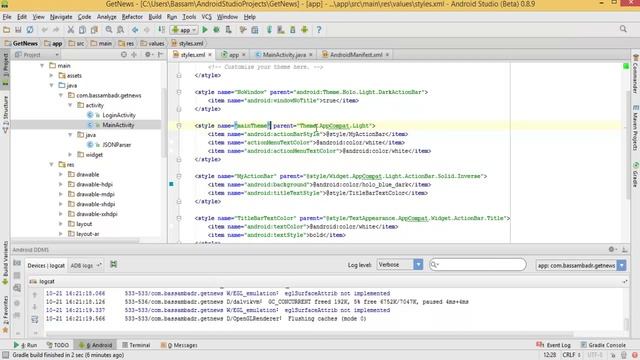Click the Redo arrow icon

56,30
